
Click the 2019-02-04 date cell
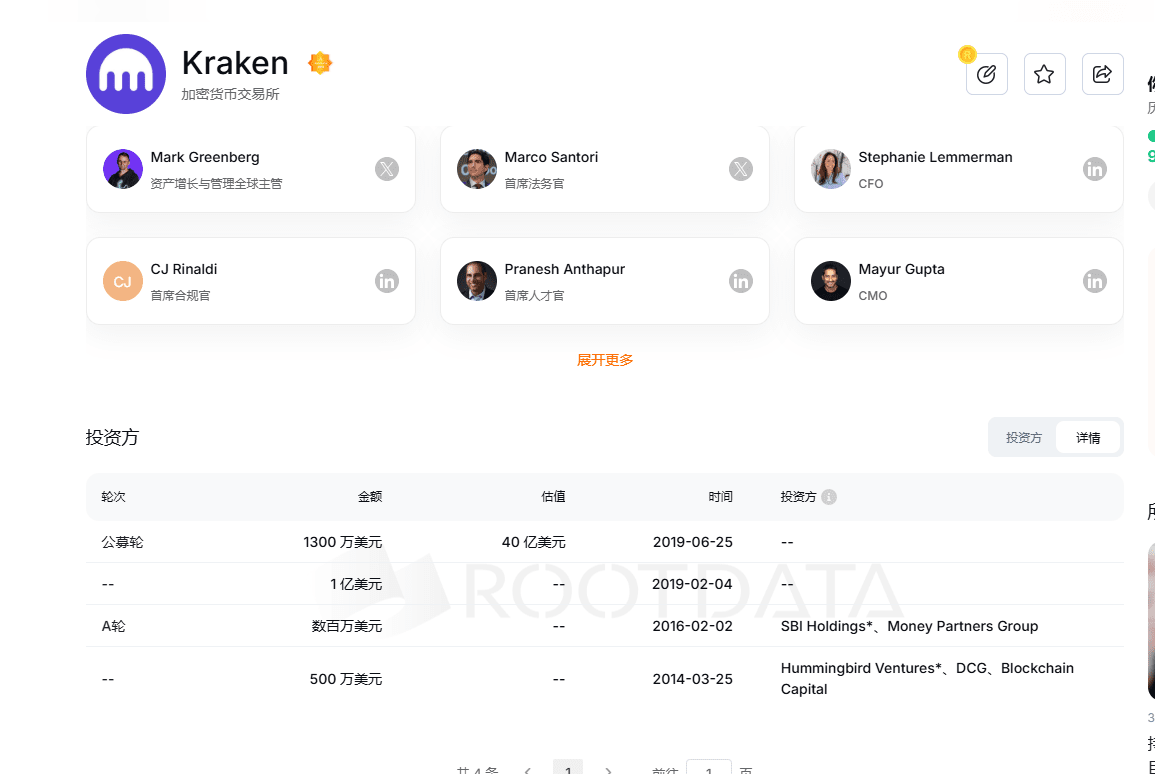pos(692,585)
